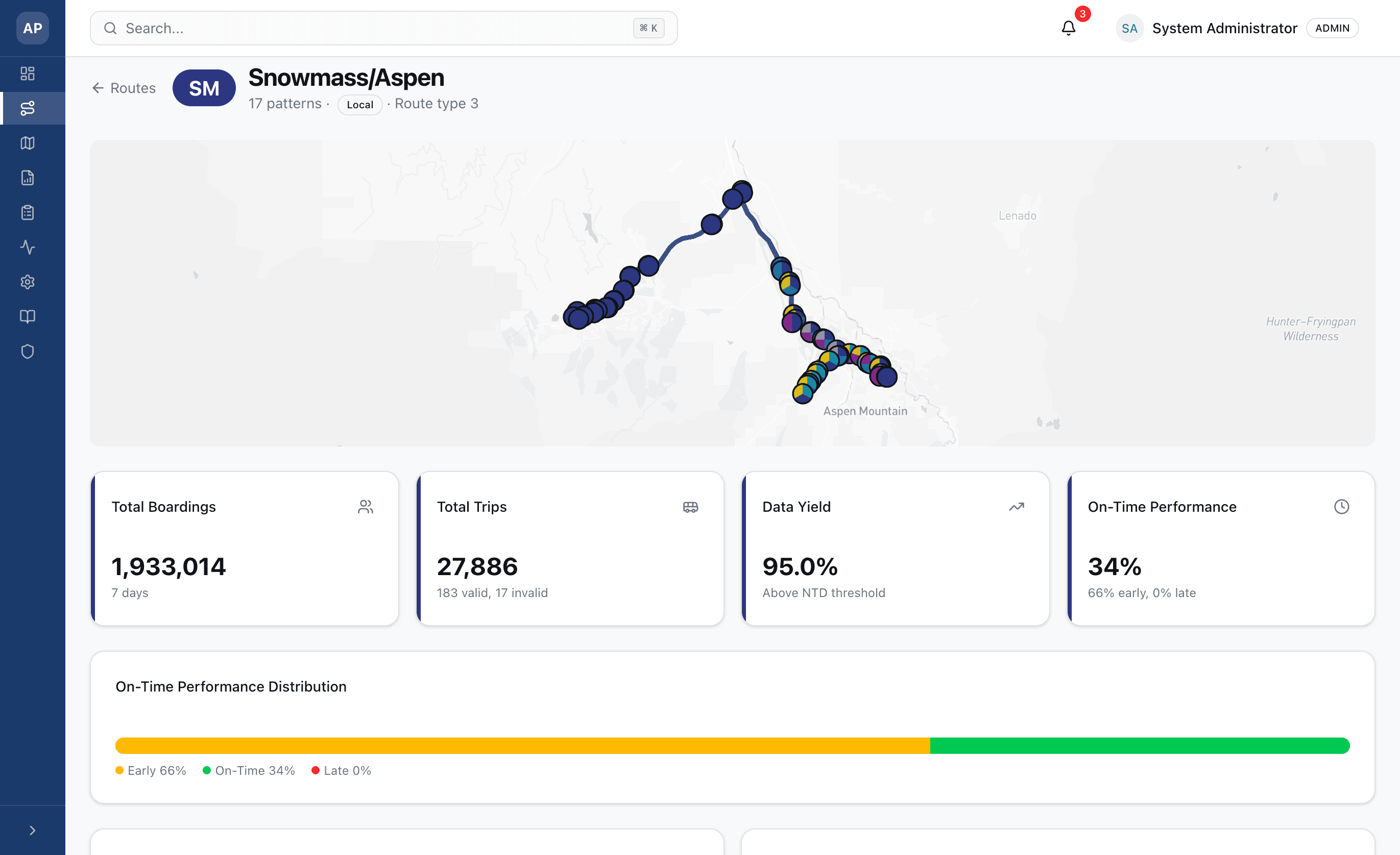Click the On-Time Performance Distribution heading
Viewport: 1400px width, 855px height.
pos(231,687)
